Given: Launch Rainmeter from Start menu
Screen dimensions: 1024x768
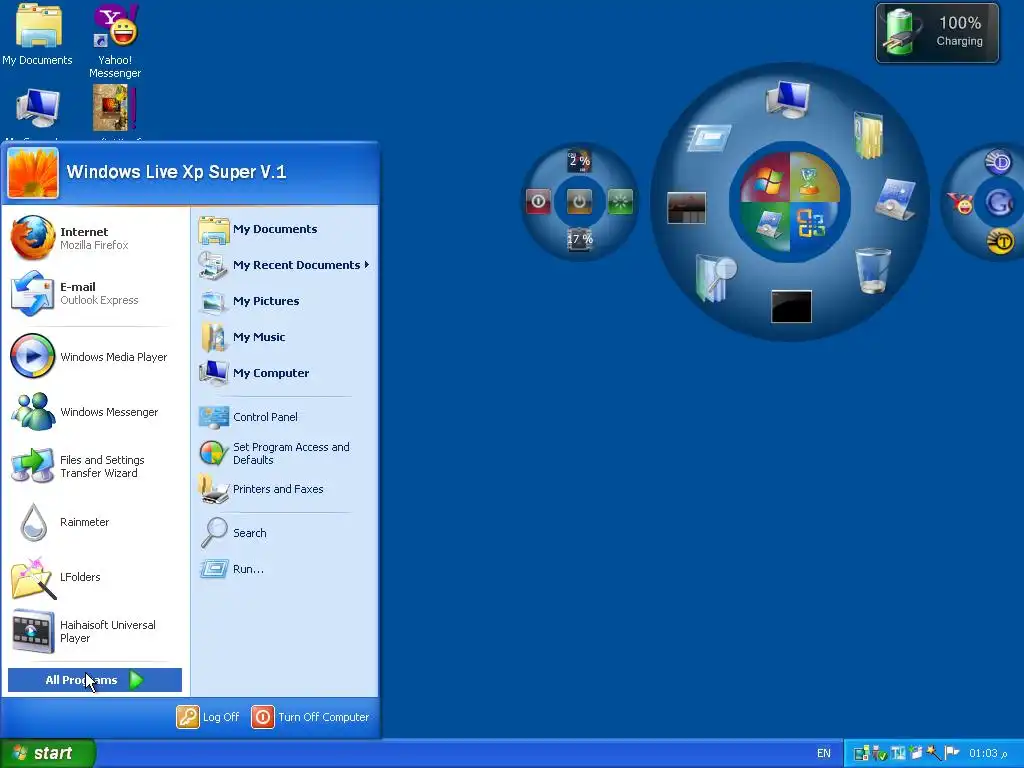Looking at the screenshot, I should [x=95, y=522].
